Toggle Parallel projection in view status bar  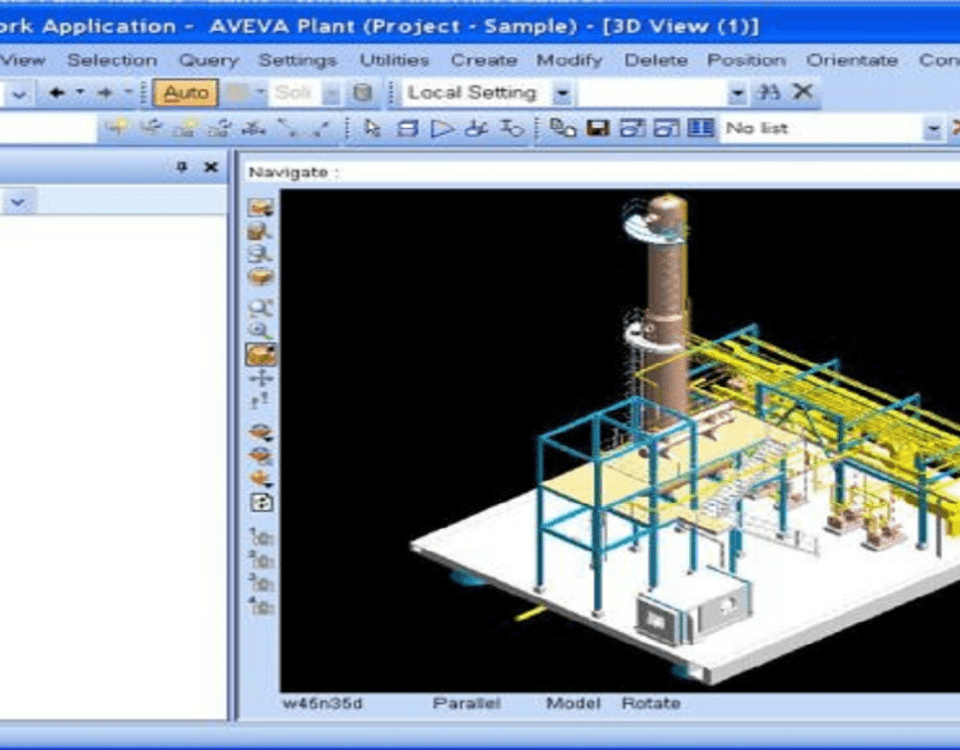pos(467,703)
